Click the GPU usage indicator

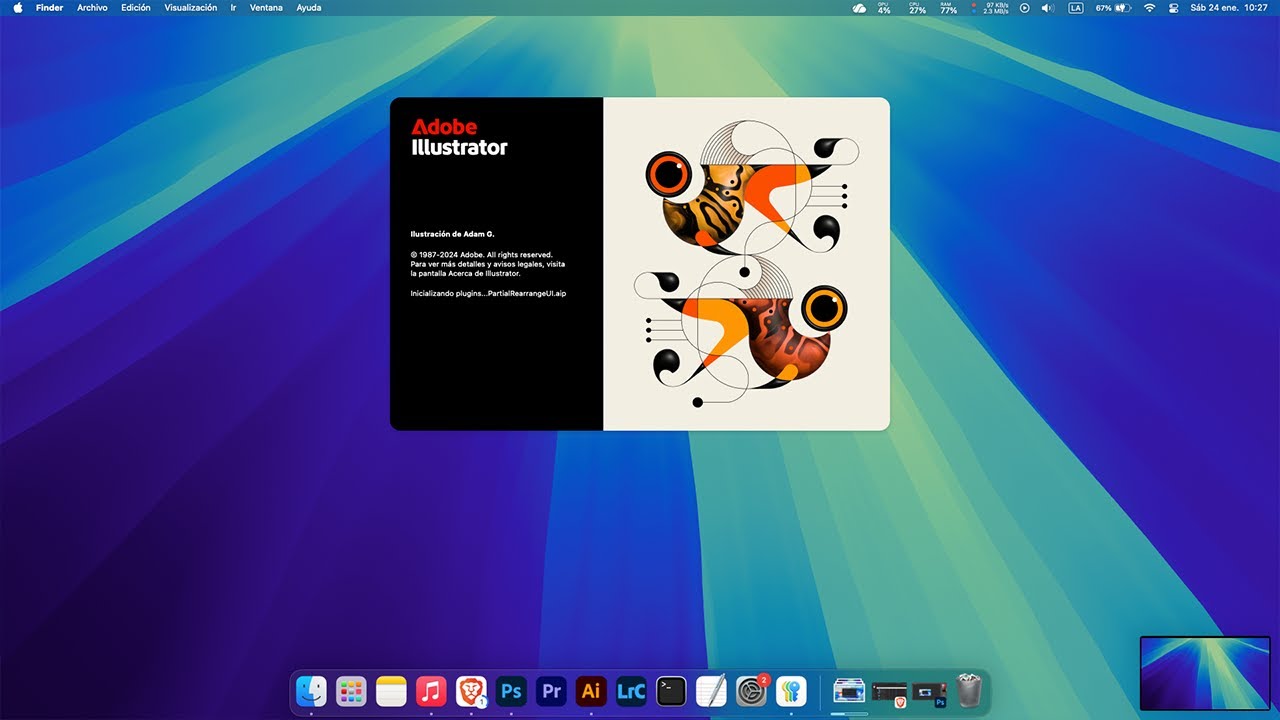click(x=884, y=8)
